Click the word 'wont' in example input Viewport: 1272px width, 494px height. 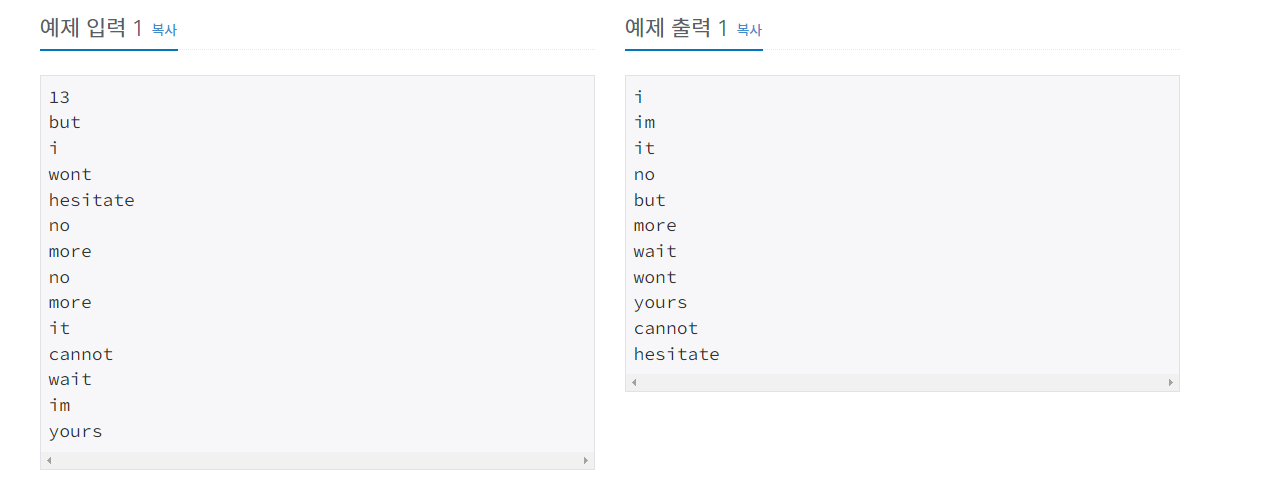[70, 174]
